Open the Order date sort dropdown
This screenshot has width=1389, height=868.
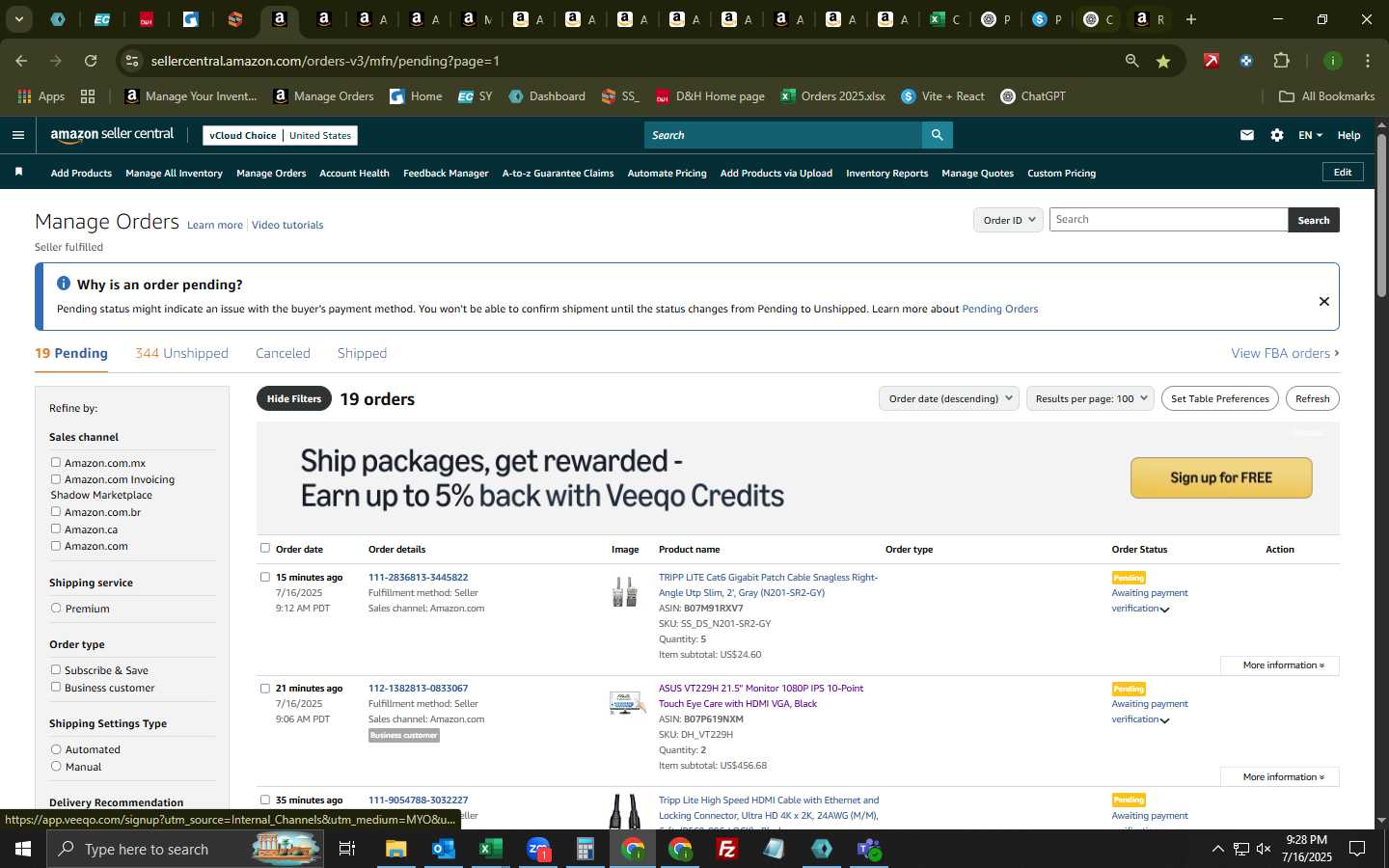949,398
